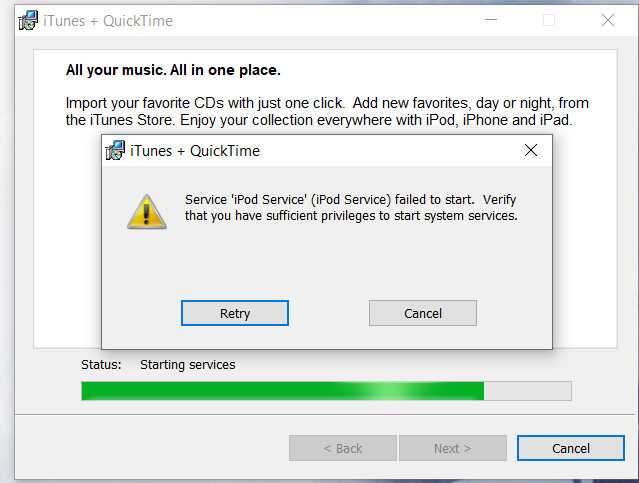639x483 pixels.
Task: Click the installer icon in error dialog title
Action: (x=115, y=150)
